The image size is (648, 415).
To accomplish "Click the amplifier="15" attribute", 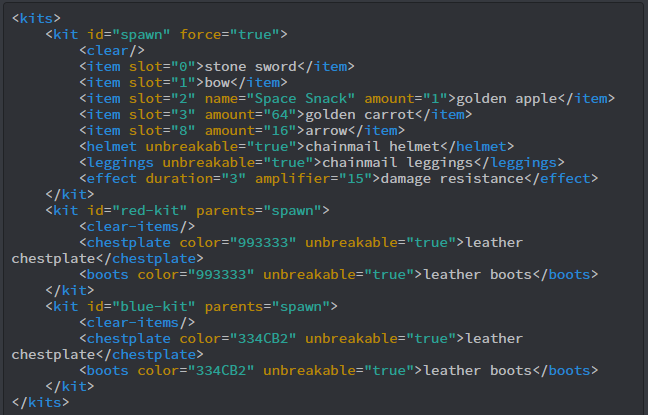I will click(x=313, y=179).
